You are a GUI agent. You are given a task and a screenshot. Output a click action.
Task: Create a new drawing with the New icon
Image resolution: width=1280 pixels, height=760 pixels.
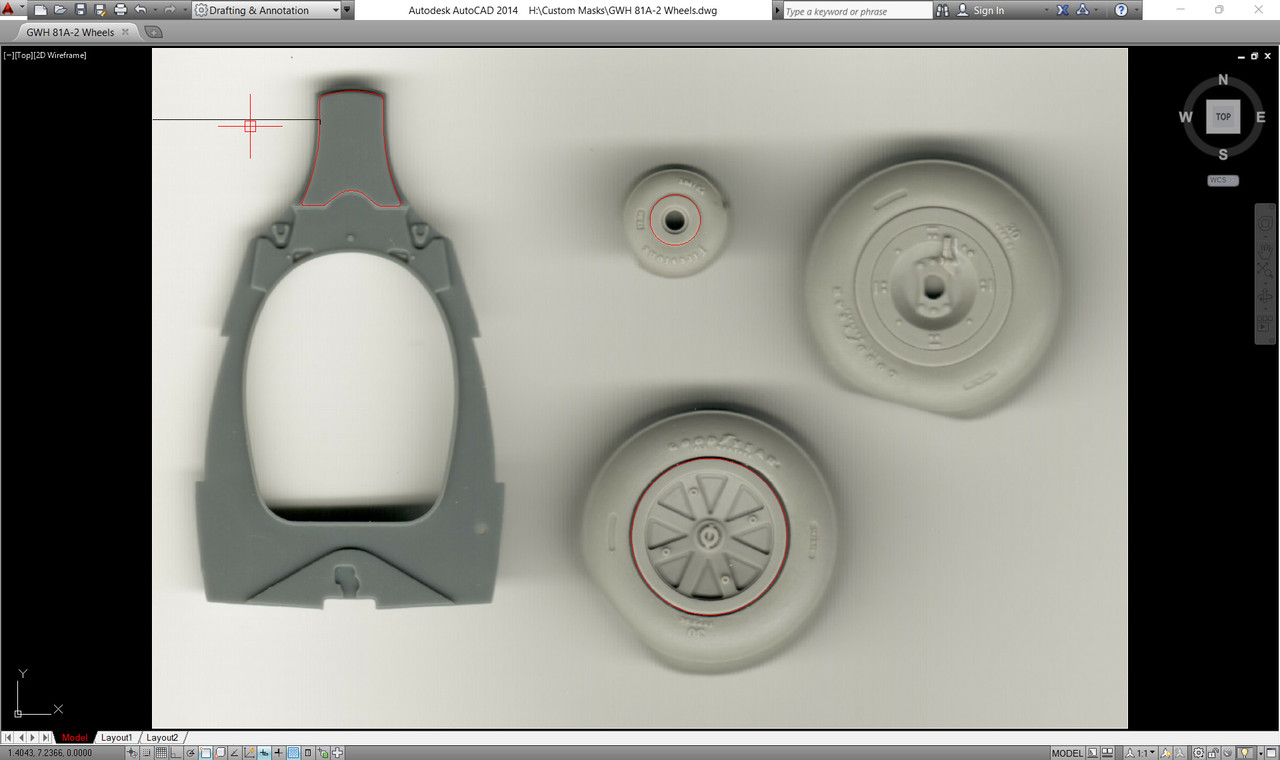pyautogui.click(x=41, y=9)
